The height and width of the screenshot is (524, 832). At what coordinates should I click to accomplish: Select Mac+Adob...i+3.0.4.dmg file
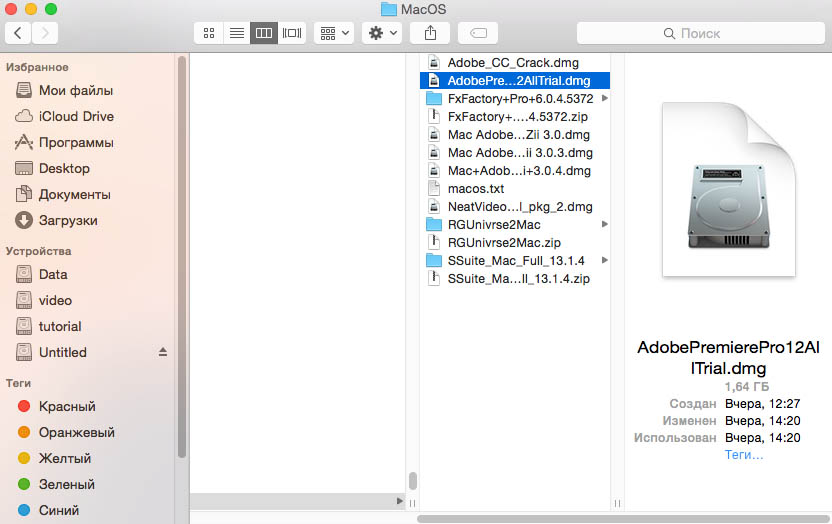(514, 171)
